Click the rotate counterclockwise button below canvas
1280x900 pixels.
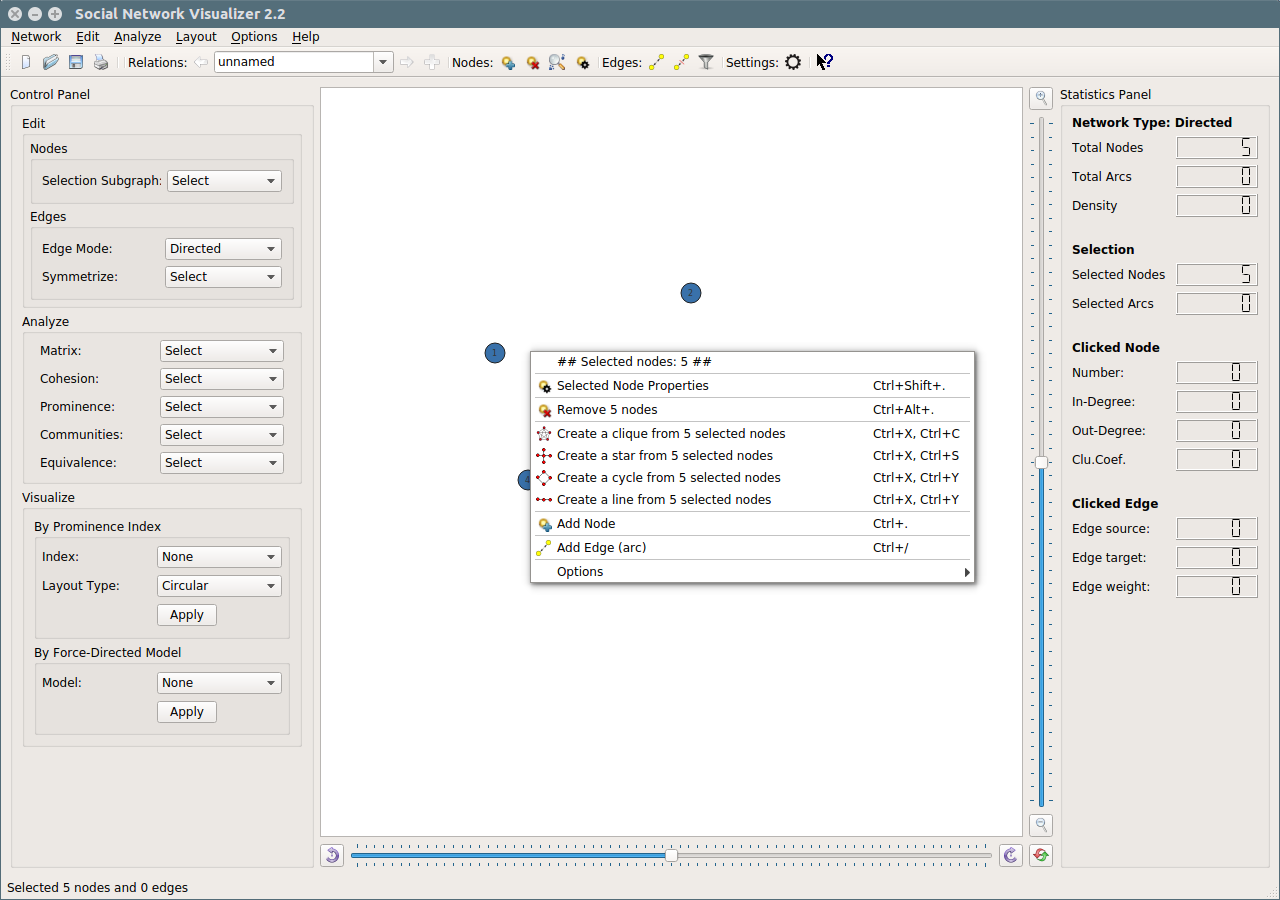pos(333,855)
